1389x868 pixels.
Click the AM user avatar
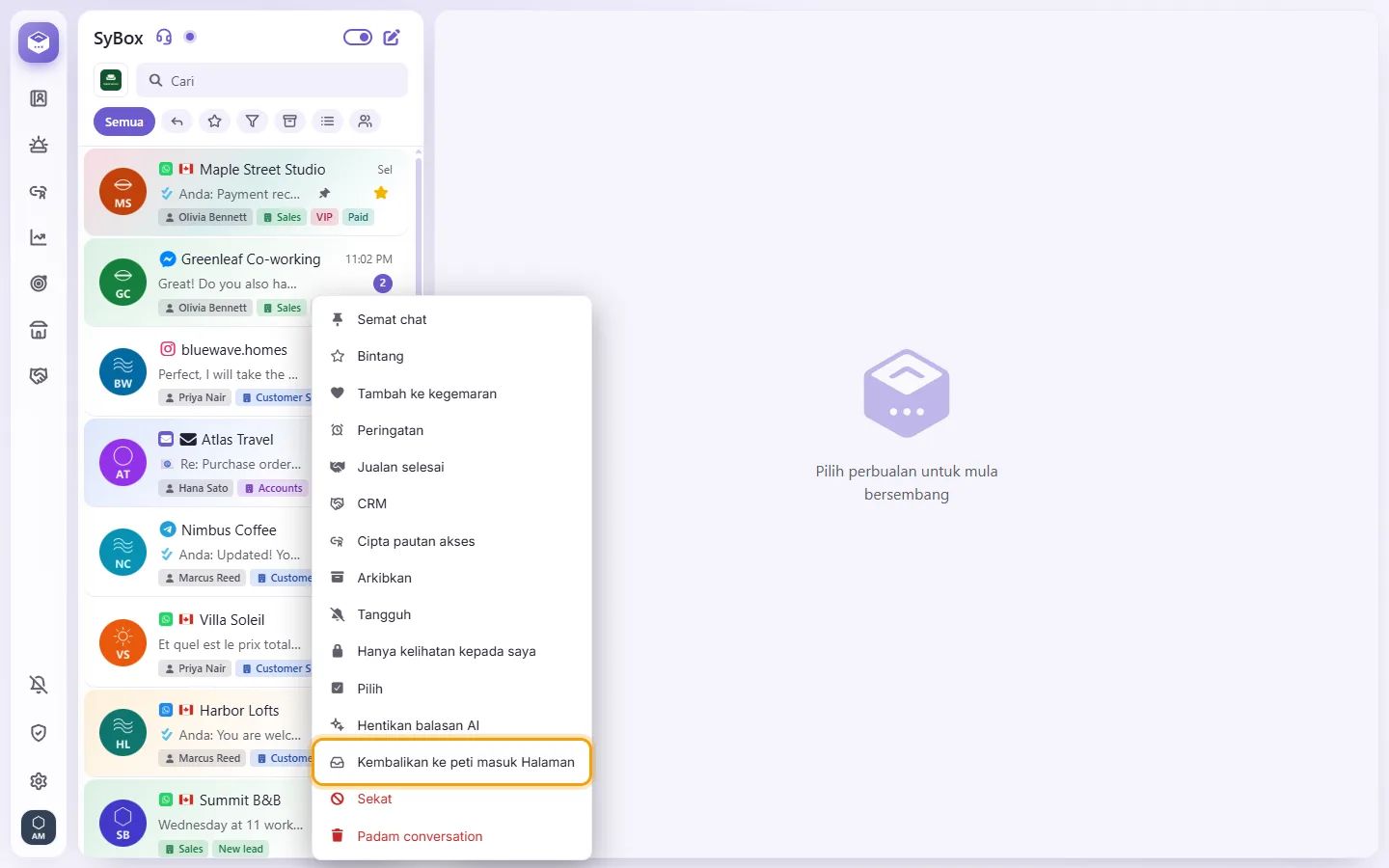pos(39,827)
